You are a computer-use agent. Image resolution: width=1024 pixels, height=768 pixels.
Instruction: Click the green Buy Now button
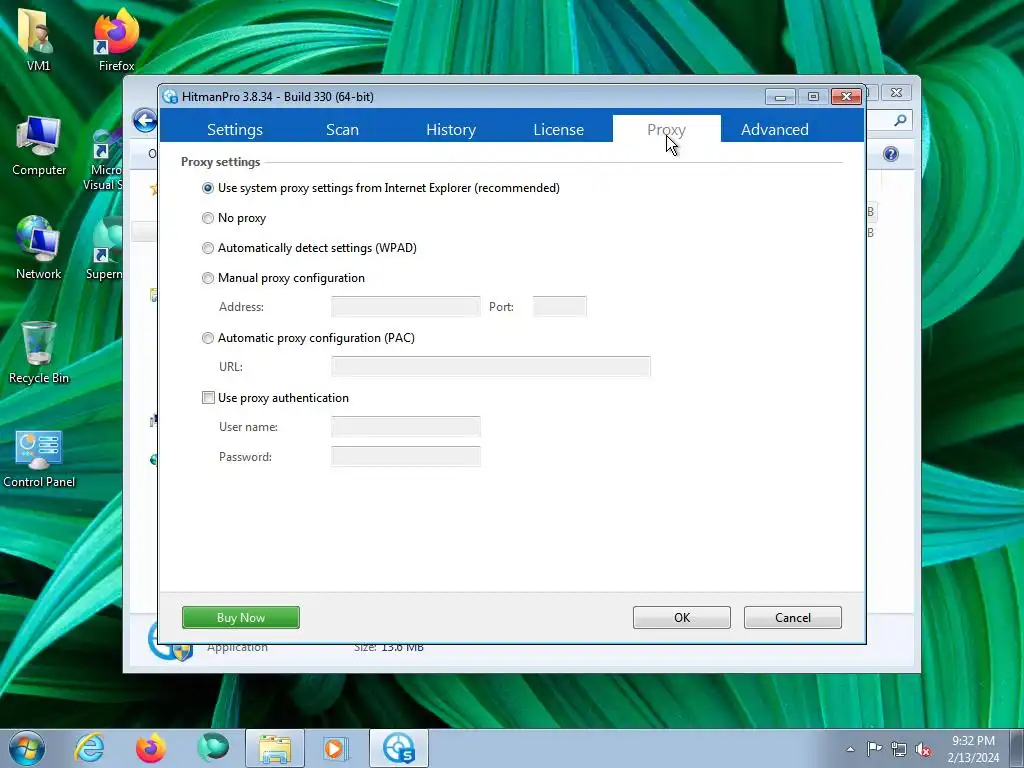241,617
